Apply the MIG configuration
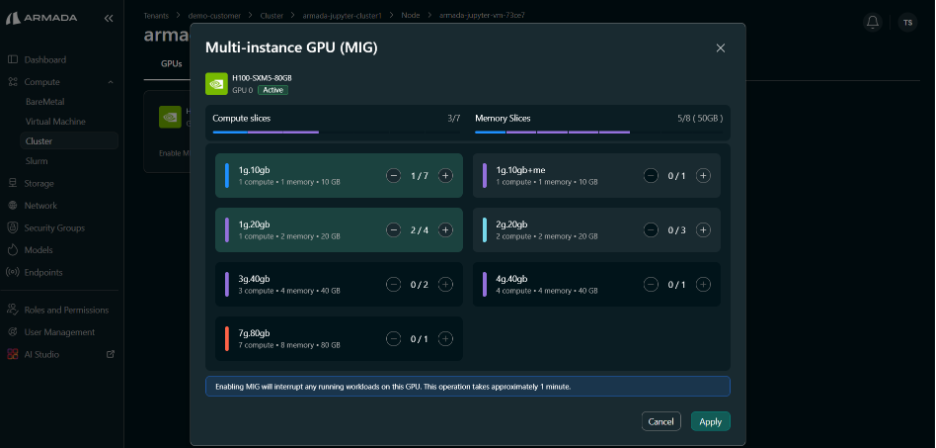936x448 pixels. (710, 421)
